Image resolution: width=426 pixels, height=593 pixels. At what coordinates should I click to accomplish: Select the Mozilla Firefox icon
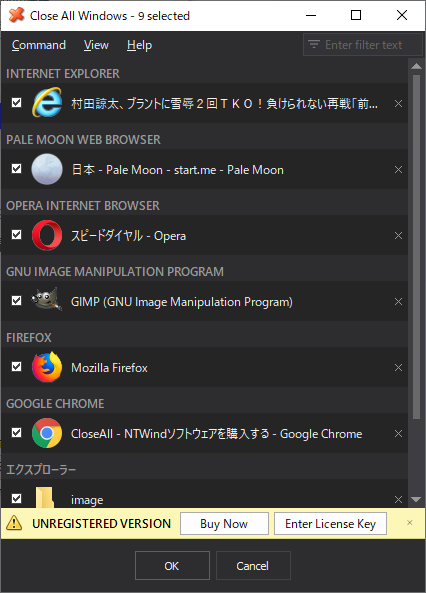point(47,367)
